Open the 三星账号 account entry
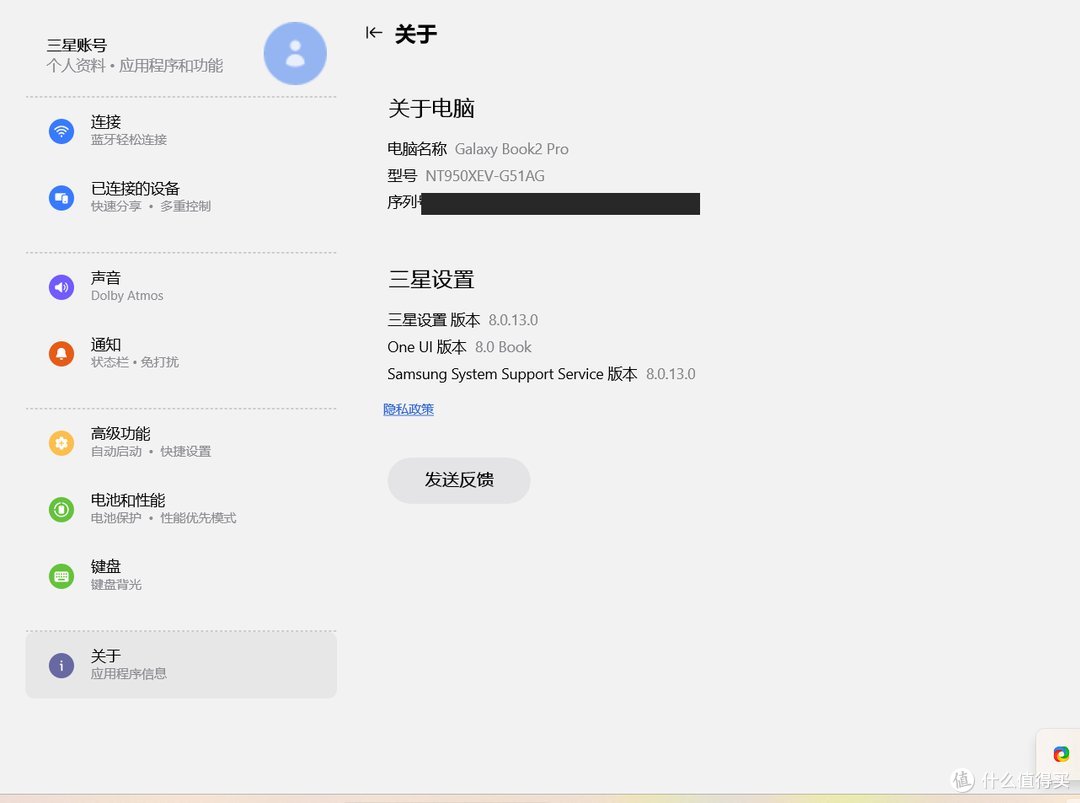The image size is (1080, 803). pyautogui.click(x=180, y=55)
